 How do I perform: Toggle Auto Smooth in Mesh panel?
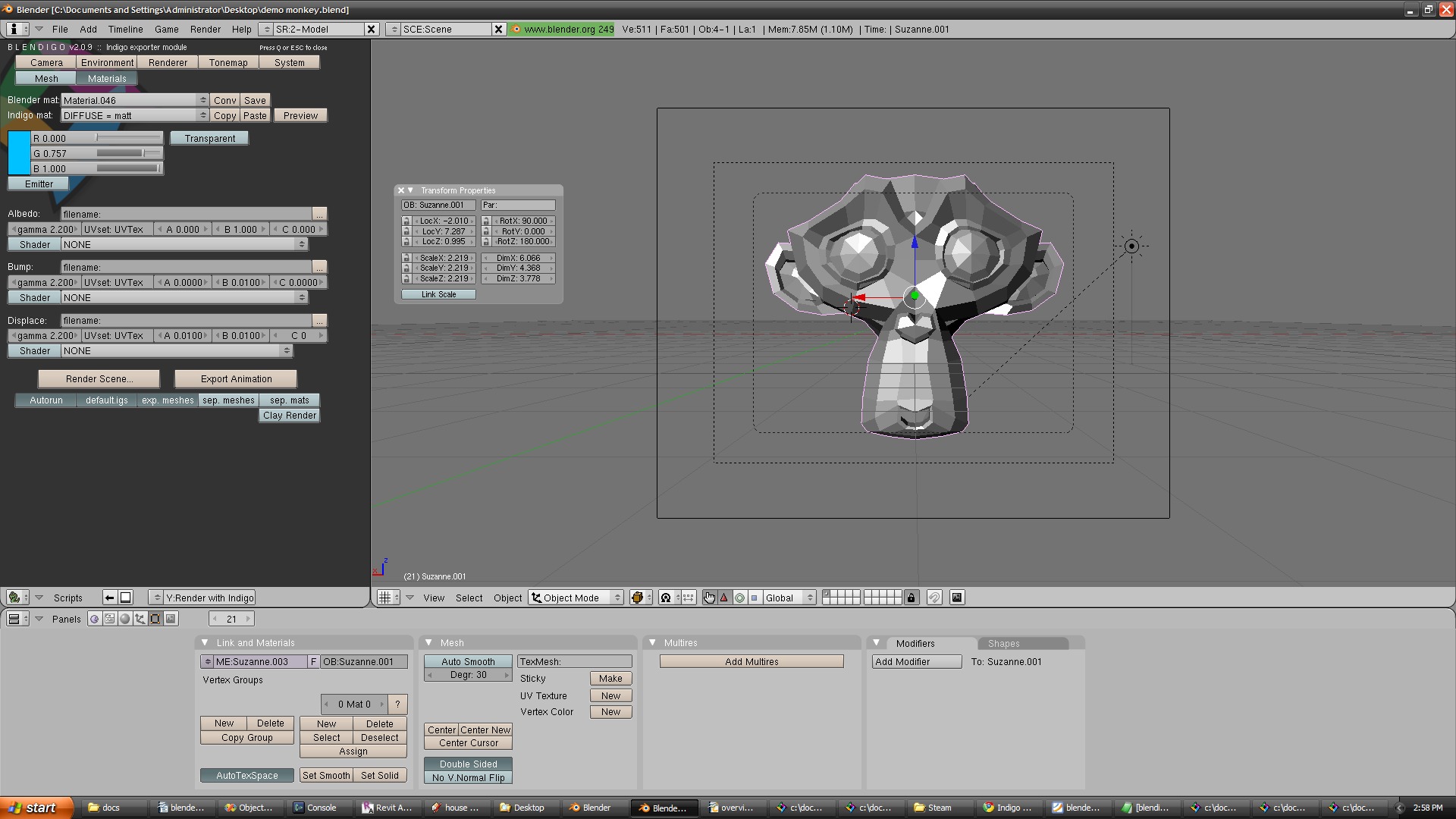[x=468, y=661]
